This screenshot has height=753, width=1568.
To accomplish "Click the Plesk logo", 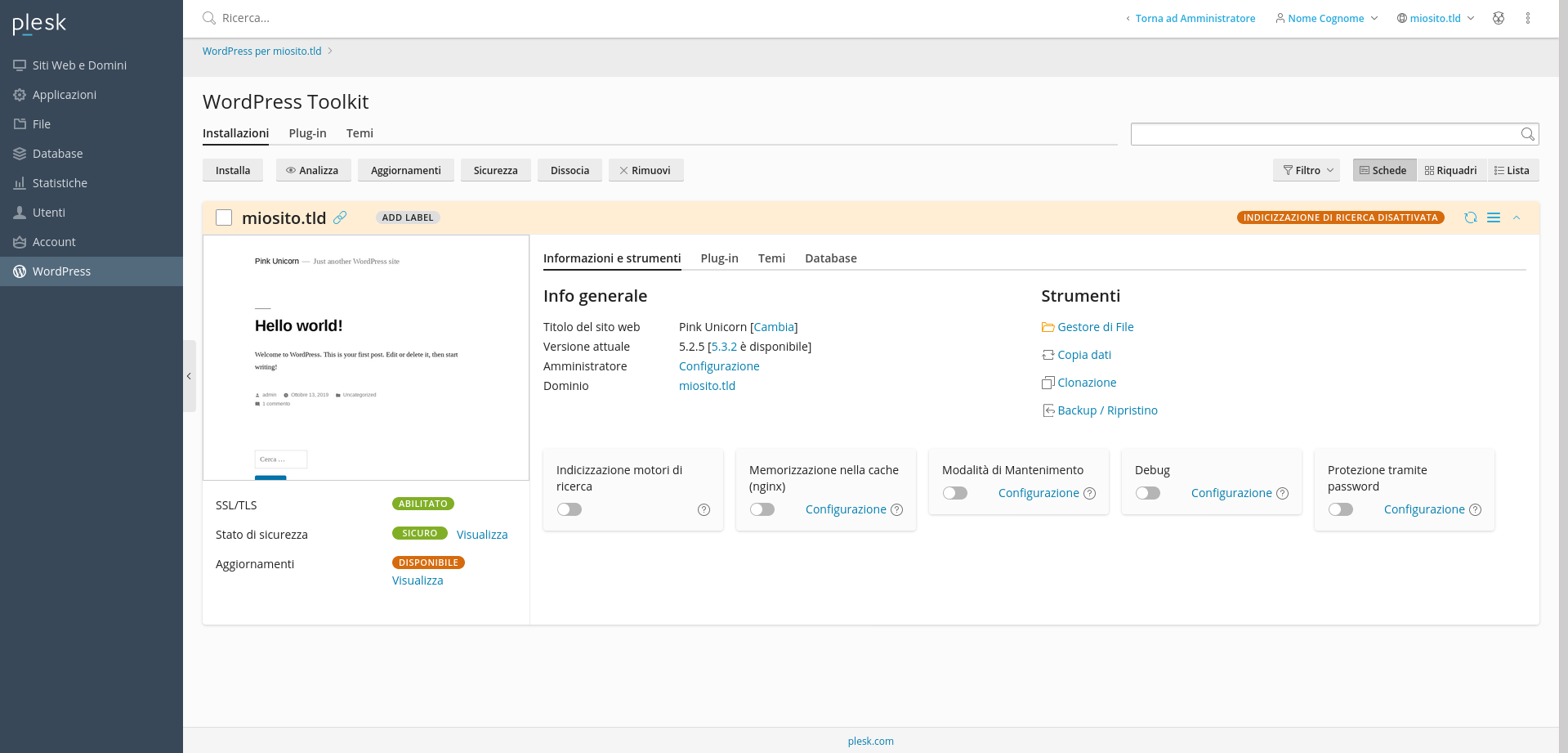I will tap(39, 24).
